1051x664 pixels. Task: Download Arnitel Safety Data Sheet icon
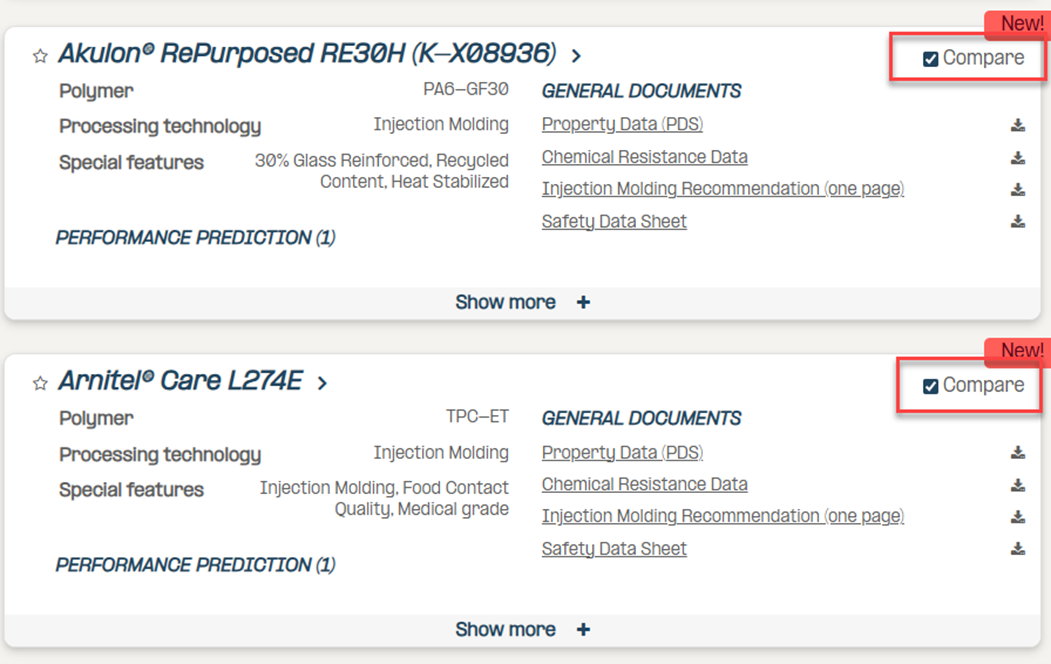point(1017,549)
